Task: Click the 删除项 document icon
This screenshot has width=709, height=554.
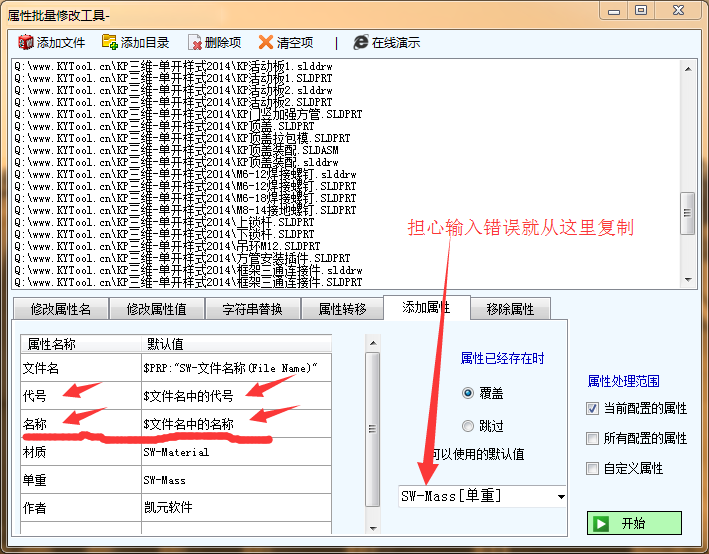Action: coord(194,43)
